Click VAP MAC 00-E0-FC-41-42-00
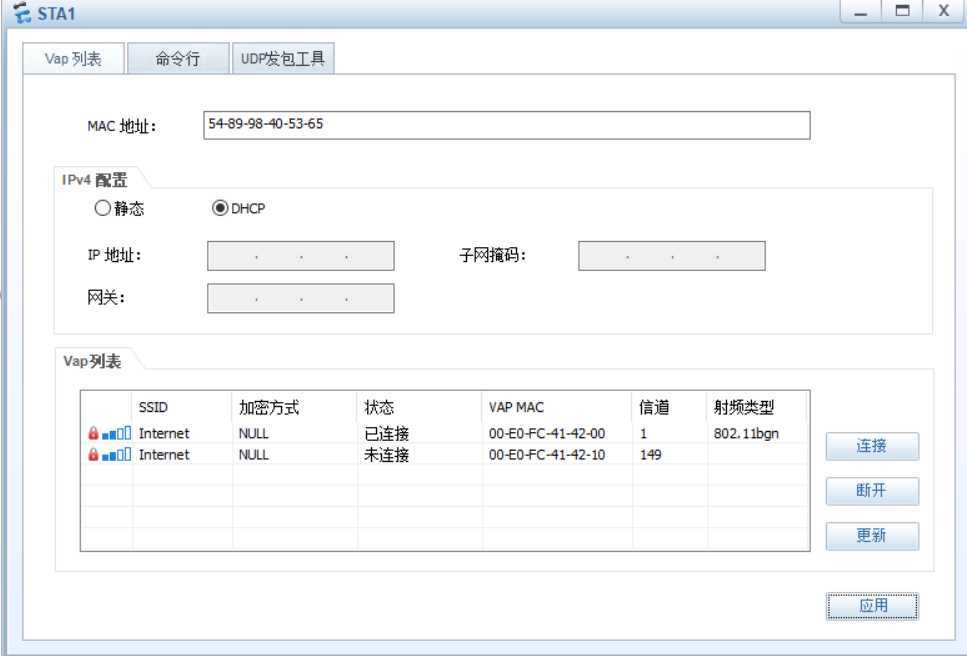967x656 pixels. coord(547,433)
